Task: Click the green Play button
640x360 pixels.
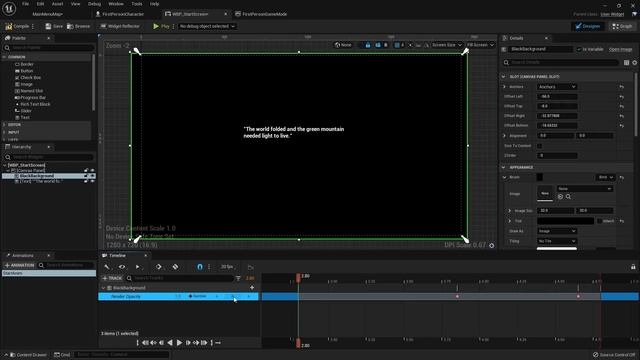Action: tap(161, 26)
